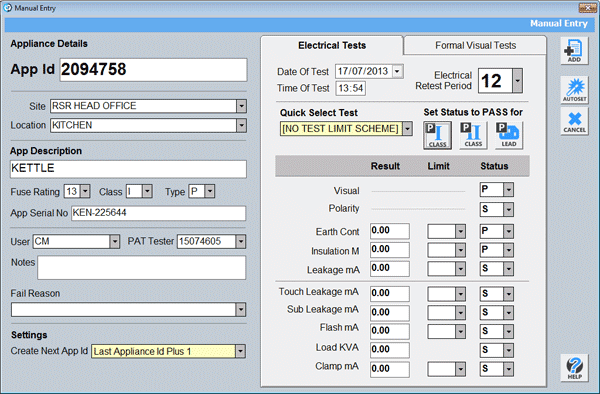Open the Insulation M status dropdown
The height and width of the screenshot is (394, 600).
point(509,250)
